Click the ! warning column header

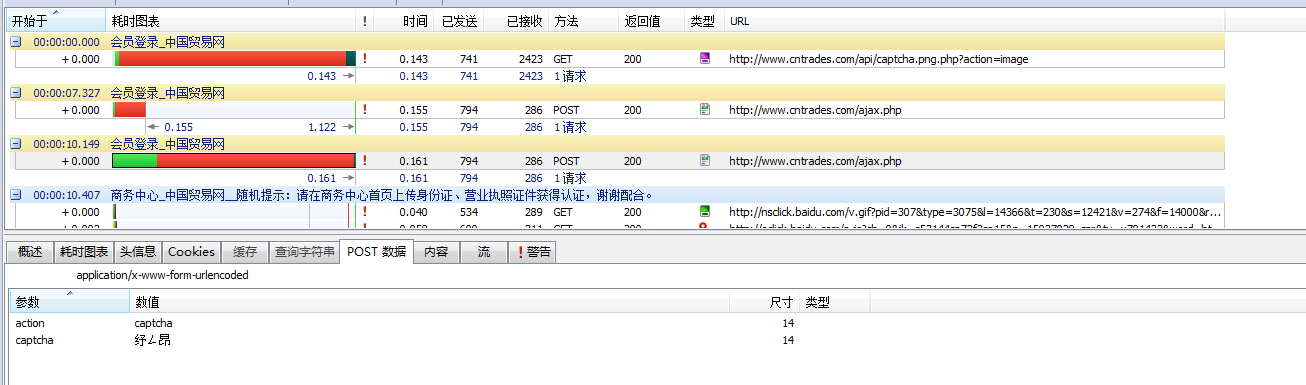click(x=365, y=20)
